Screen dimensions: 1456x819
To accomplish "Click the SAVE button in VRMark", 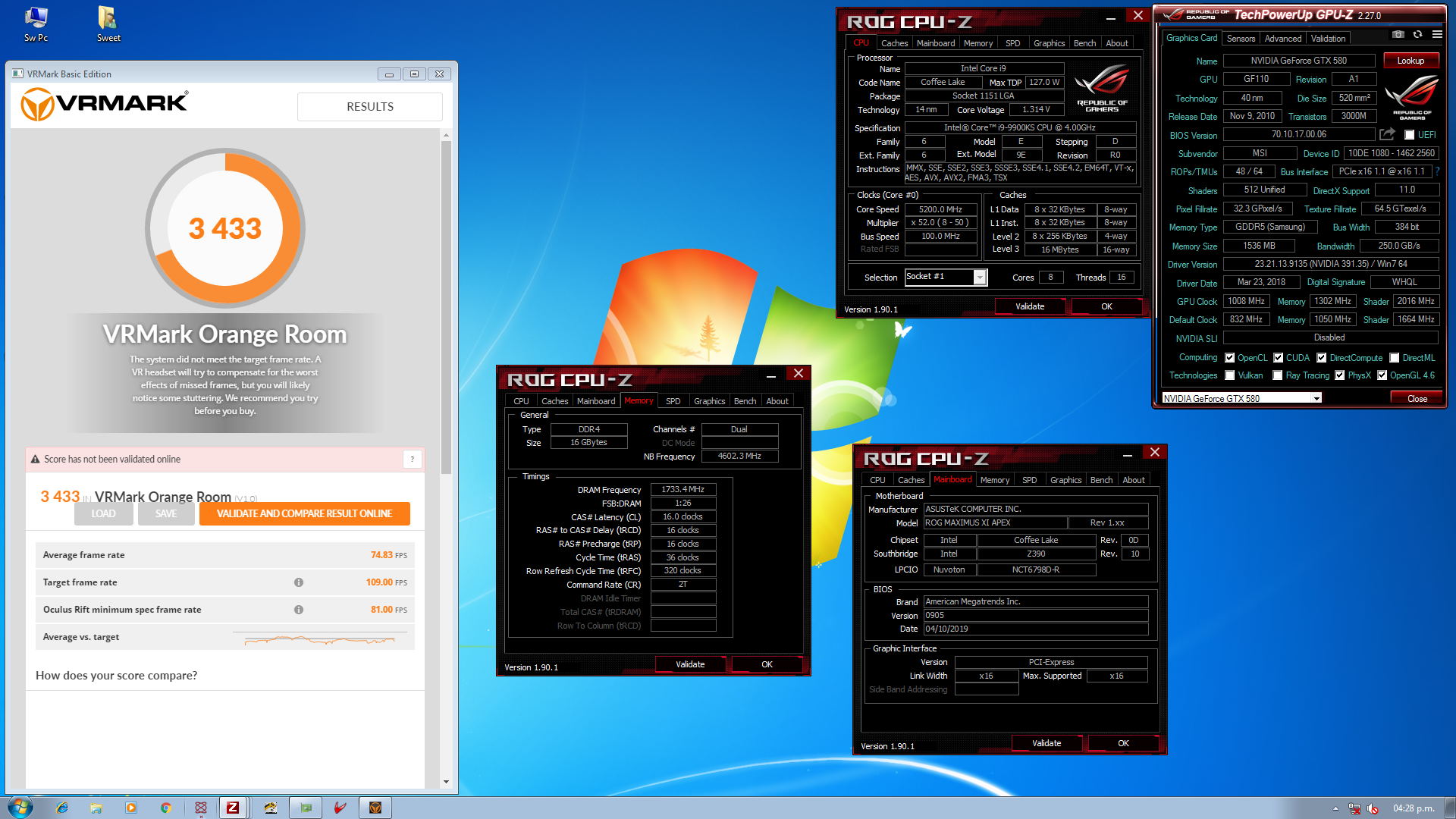I will click(166, 513).
